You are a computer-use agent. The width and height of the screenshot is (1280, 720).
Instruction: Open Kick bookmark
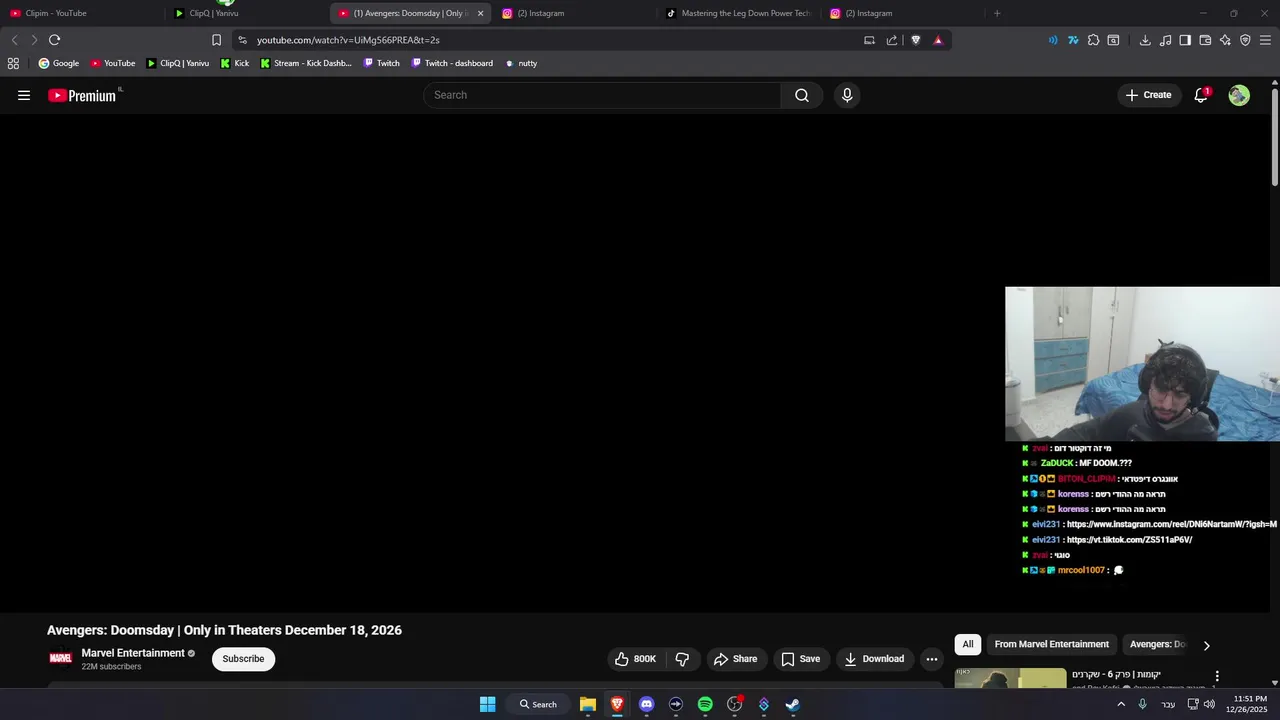click(x=235, y=63)
